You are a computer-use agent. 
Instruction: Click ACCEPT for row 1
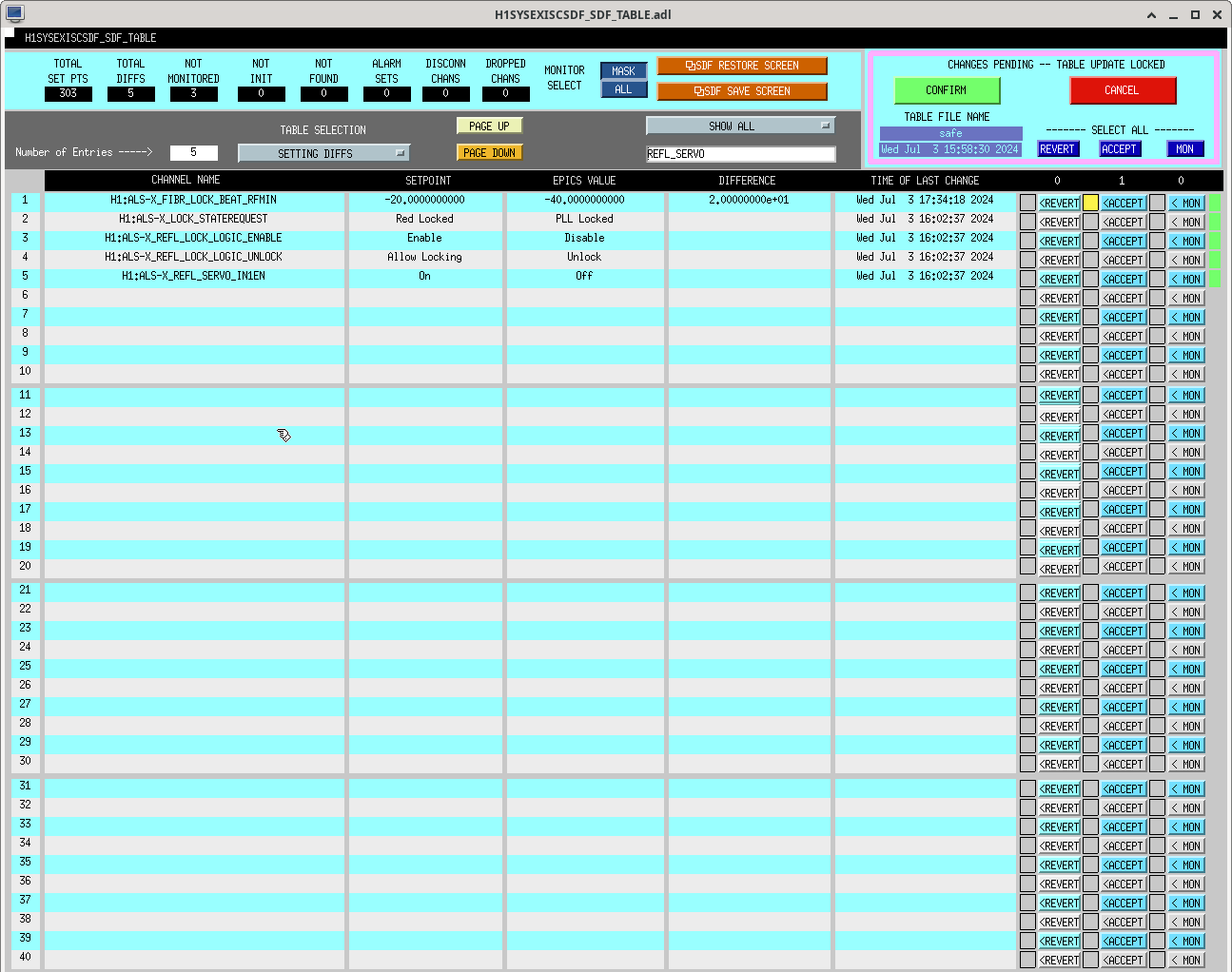point(1124,204)
